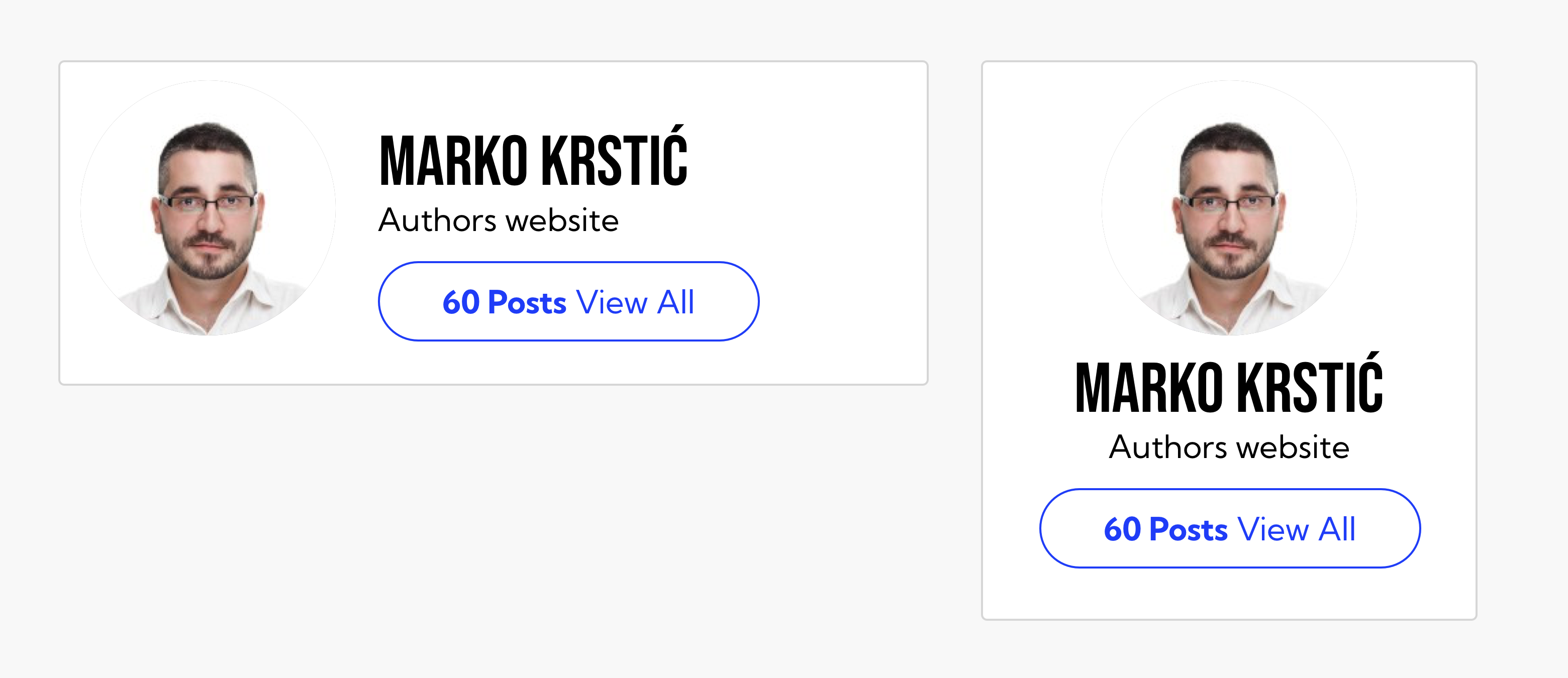1568x678 pixels.
Task: Click the word 'Authors' in the vertical card
Action: tap(1168, 447)
